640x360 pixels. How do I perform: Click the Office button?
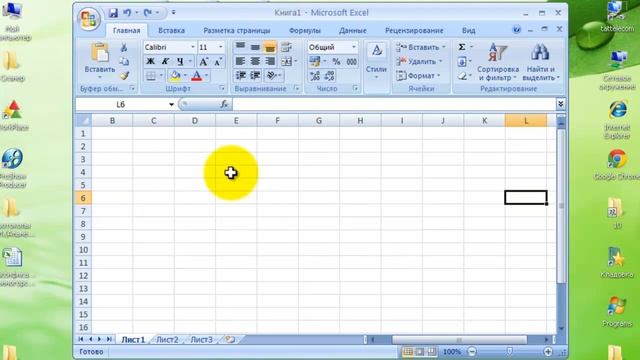click(89, 19)
